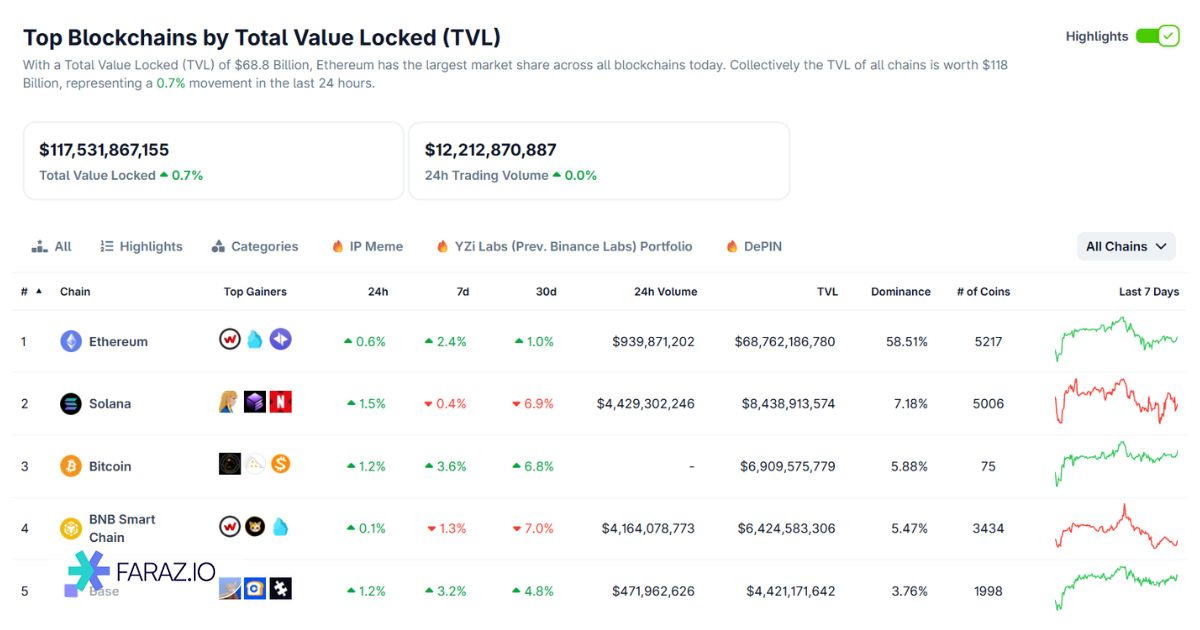
Task: Click the Ethereum chain logo icon
Action: pyautogui.click(x=71, y=341)
